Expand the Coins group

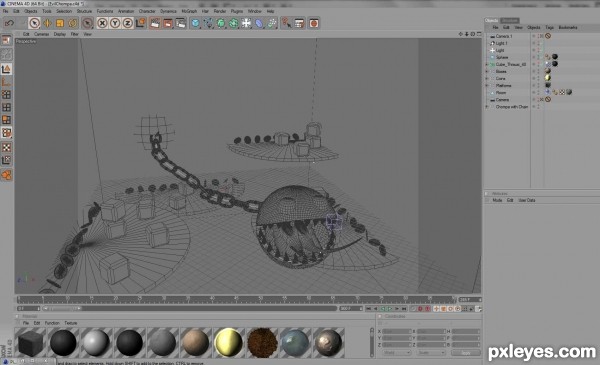click(487, 79)
